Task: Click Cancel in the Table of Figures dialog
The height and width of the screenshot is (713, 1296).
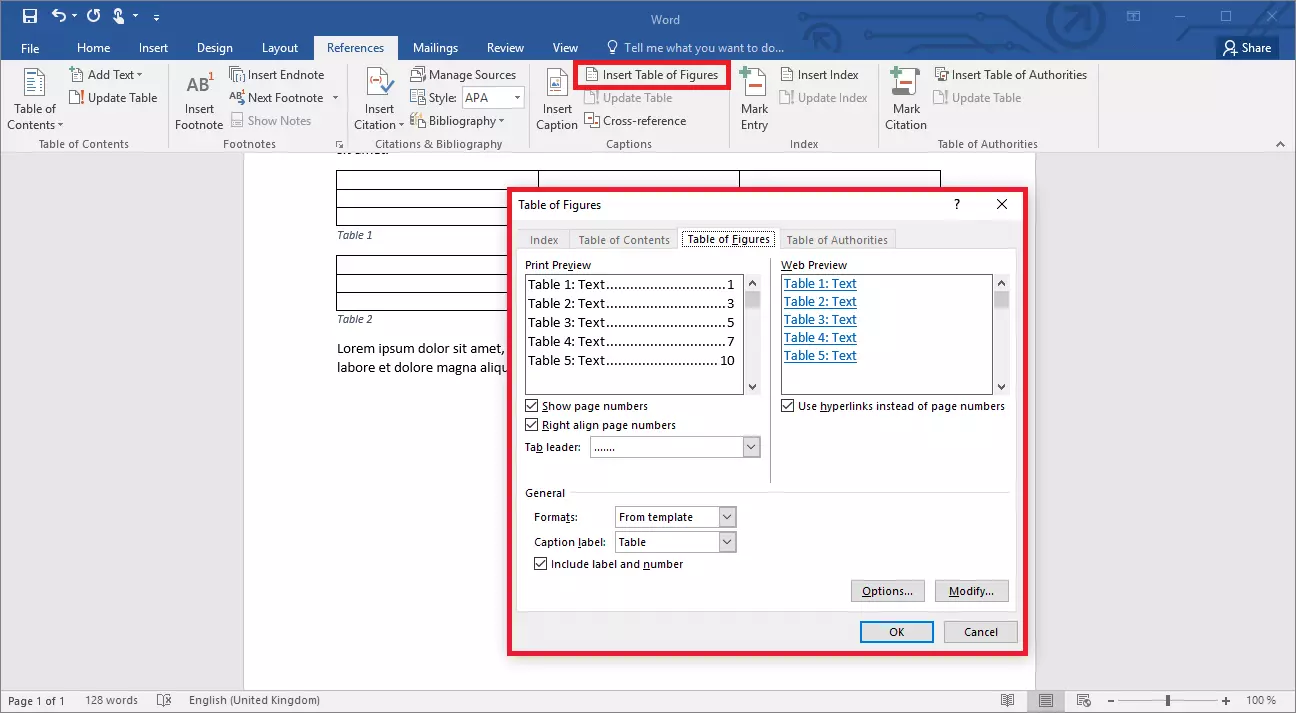Action: 981,632
